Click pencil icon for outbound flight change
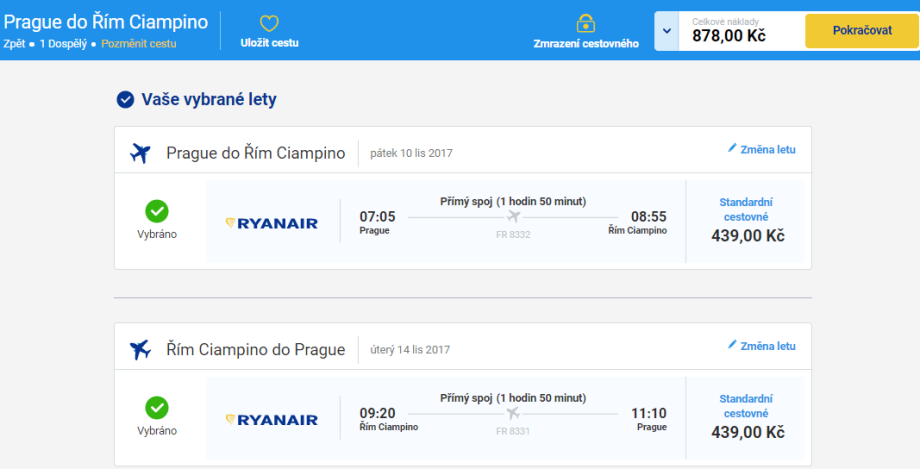Image resolution: width=920 pixels, height=469 pixels. (732, 149)
